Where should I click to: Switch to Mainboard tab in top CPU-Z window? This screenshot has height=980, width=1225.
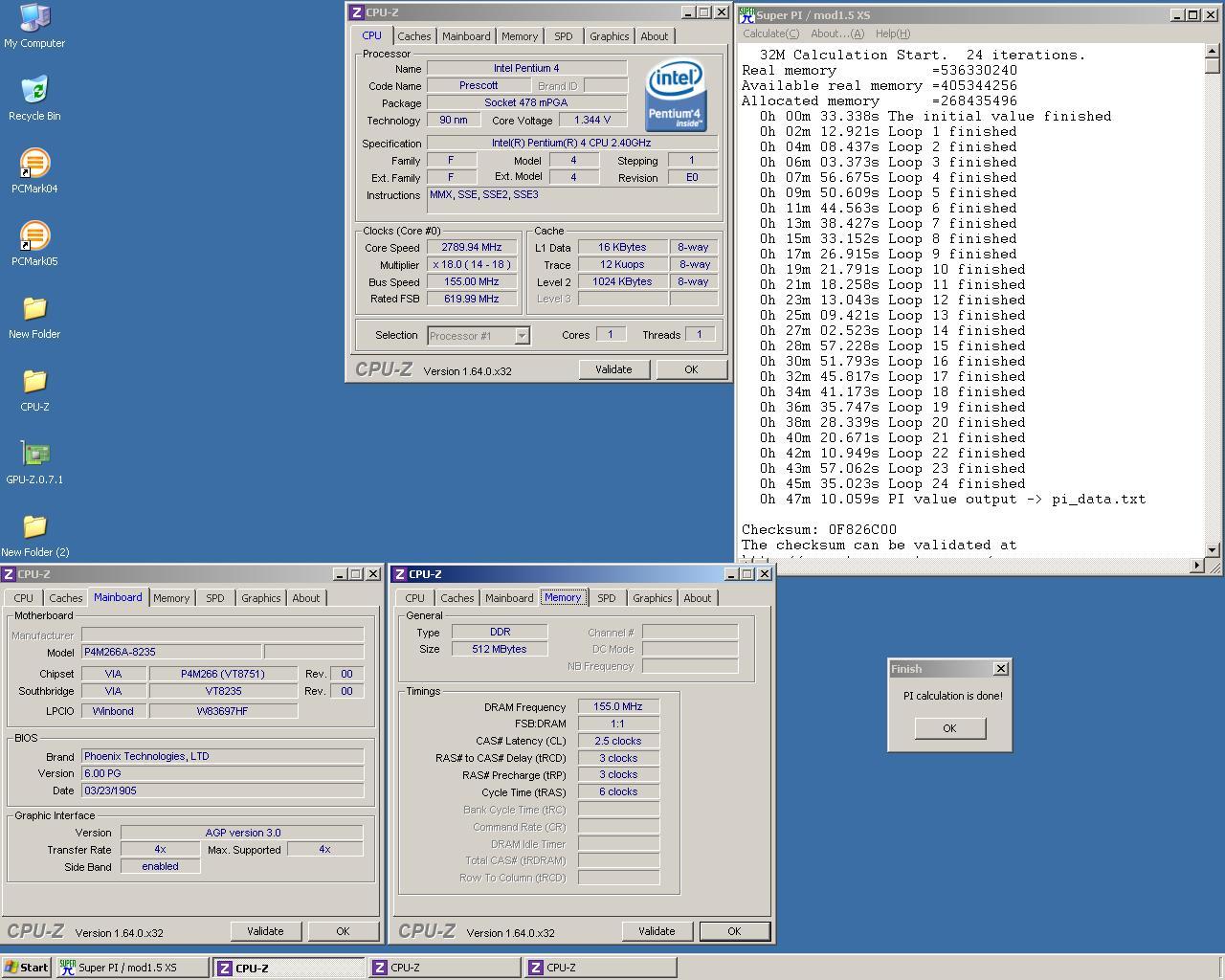(466, 36)
